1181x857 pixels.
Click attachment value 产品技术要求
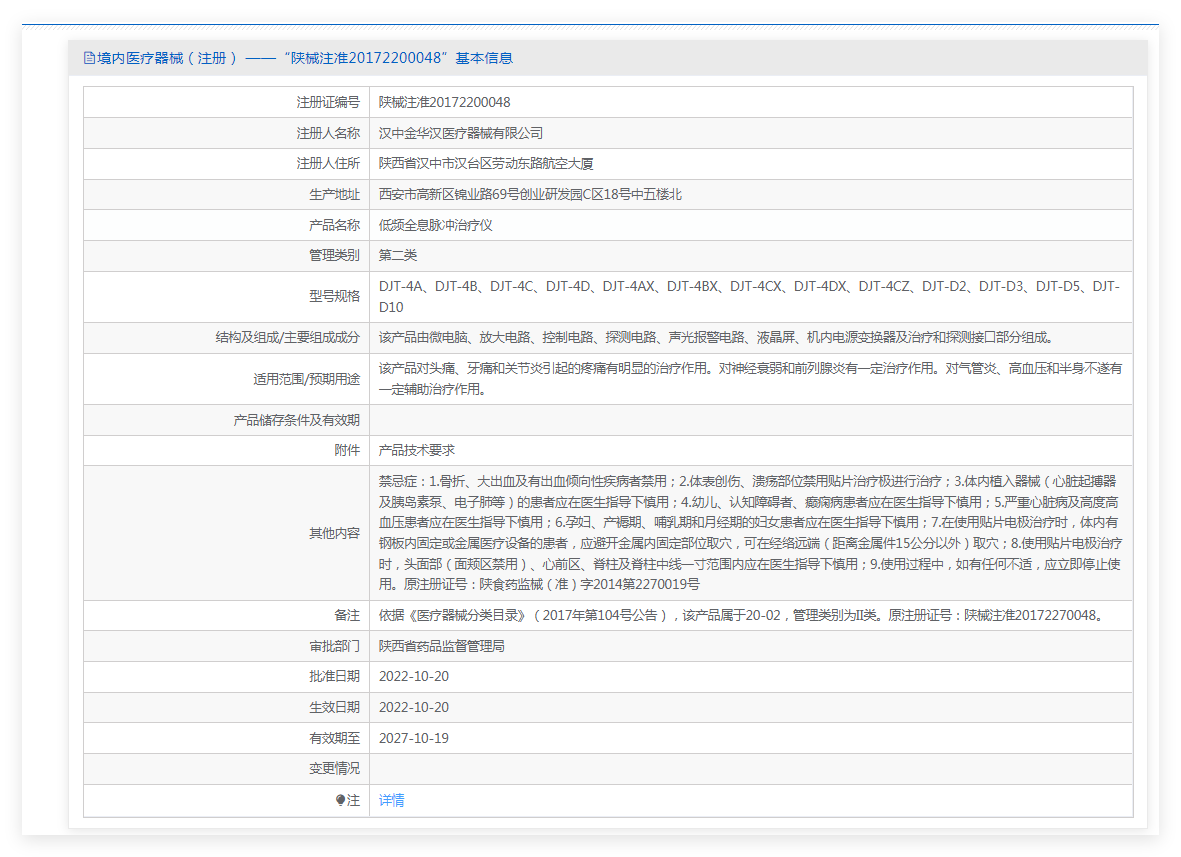click(x=417, y=450)
